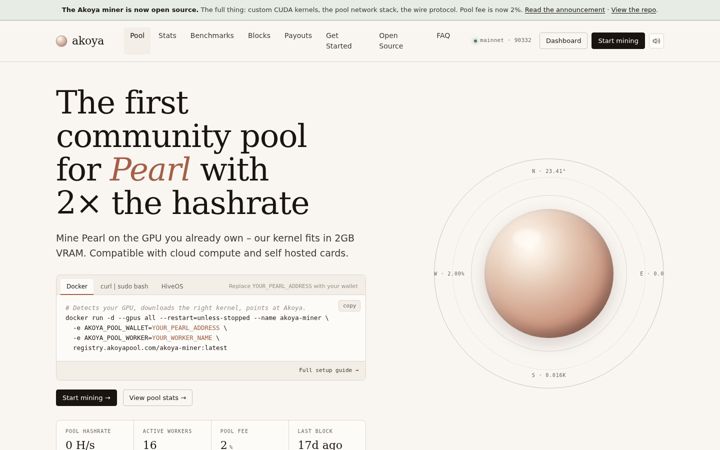The image size is (720, 450).
Task: Click the akoya pearl logo
Action: 80,41
